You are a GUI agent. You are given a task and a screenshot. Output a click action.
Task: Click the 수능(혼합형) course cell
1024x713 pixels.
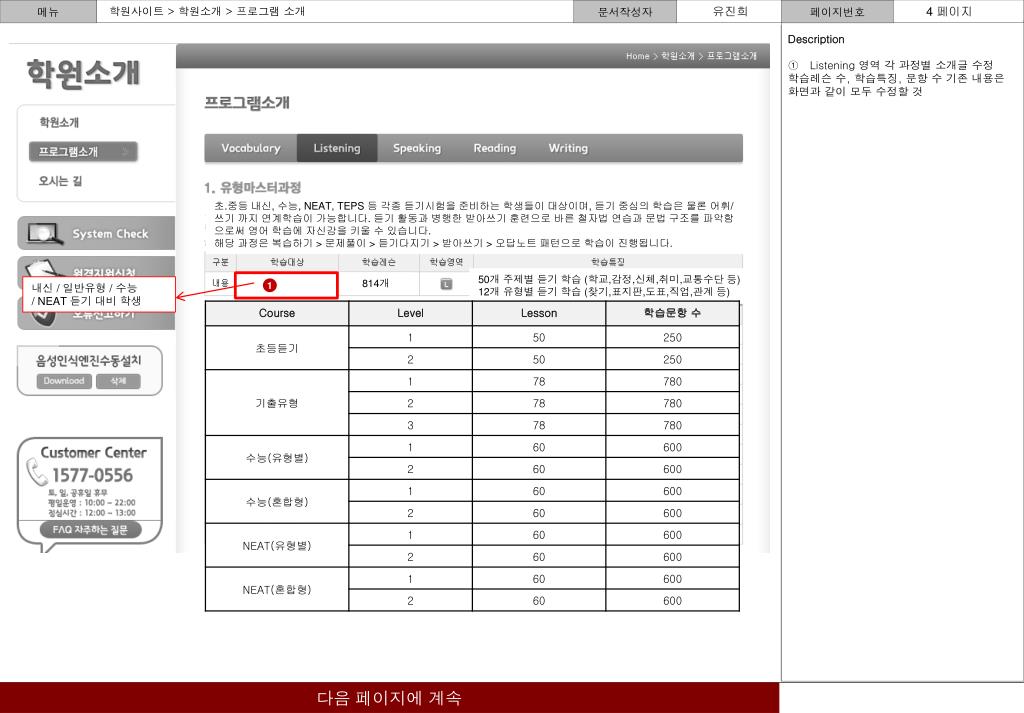(277, 501)
